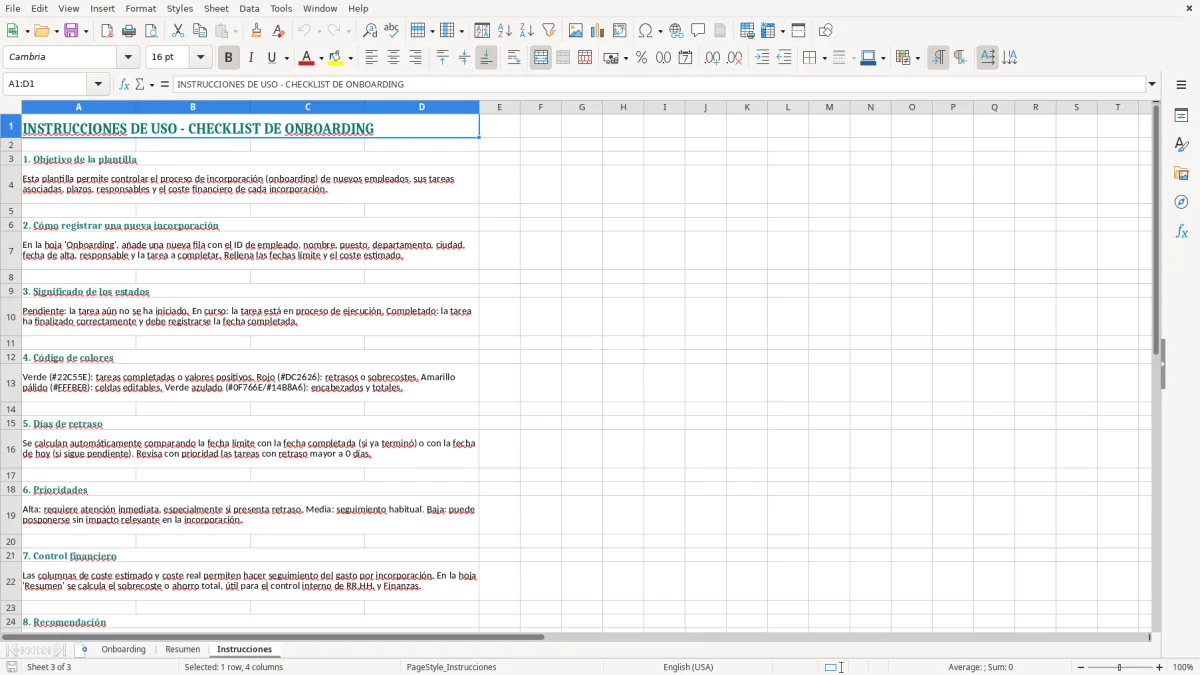Save the document with the Save icon
This screenshot has width=1200, height=675.
[x=71, y=31]
